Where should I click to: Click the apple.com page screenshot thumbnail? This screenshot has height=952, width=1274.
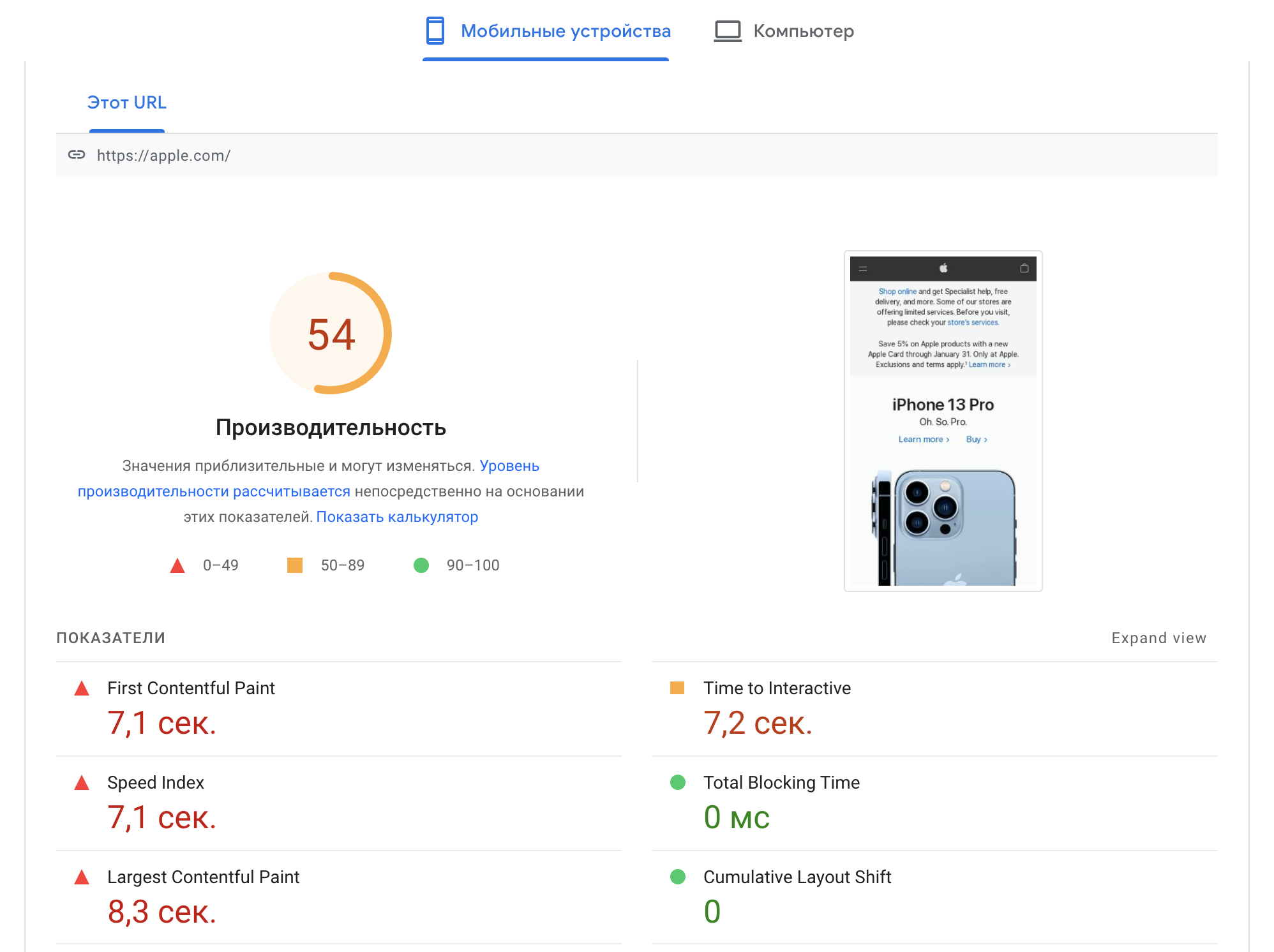click(x=943, y=421)
